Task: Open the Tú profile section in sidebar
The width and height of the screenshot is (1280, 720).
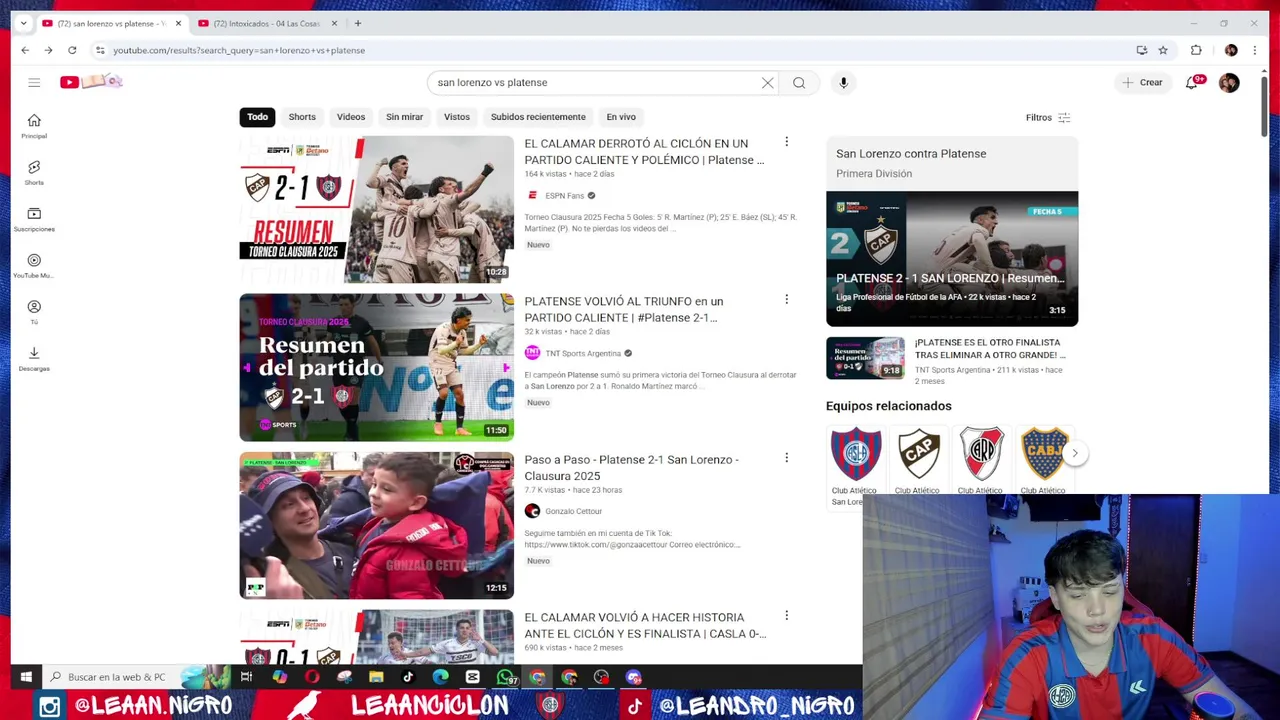Action: tap(34, 312)
